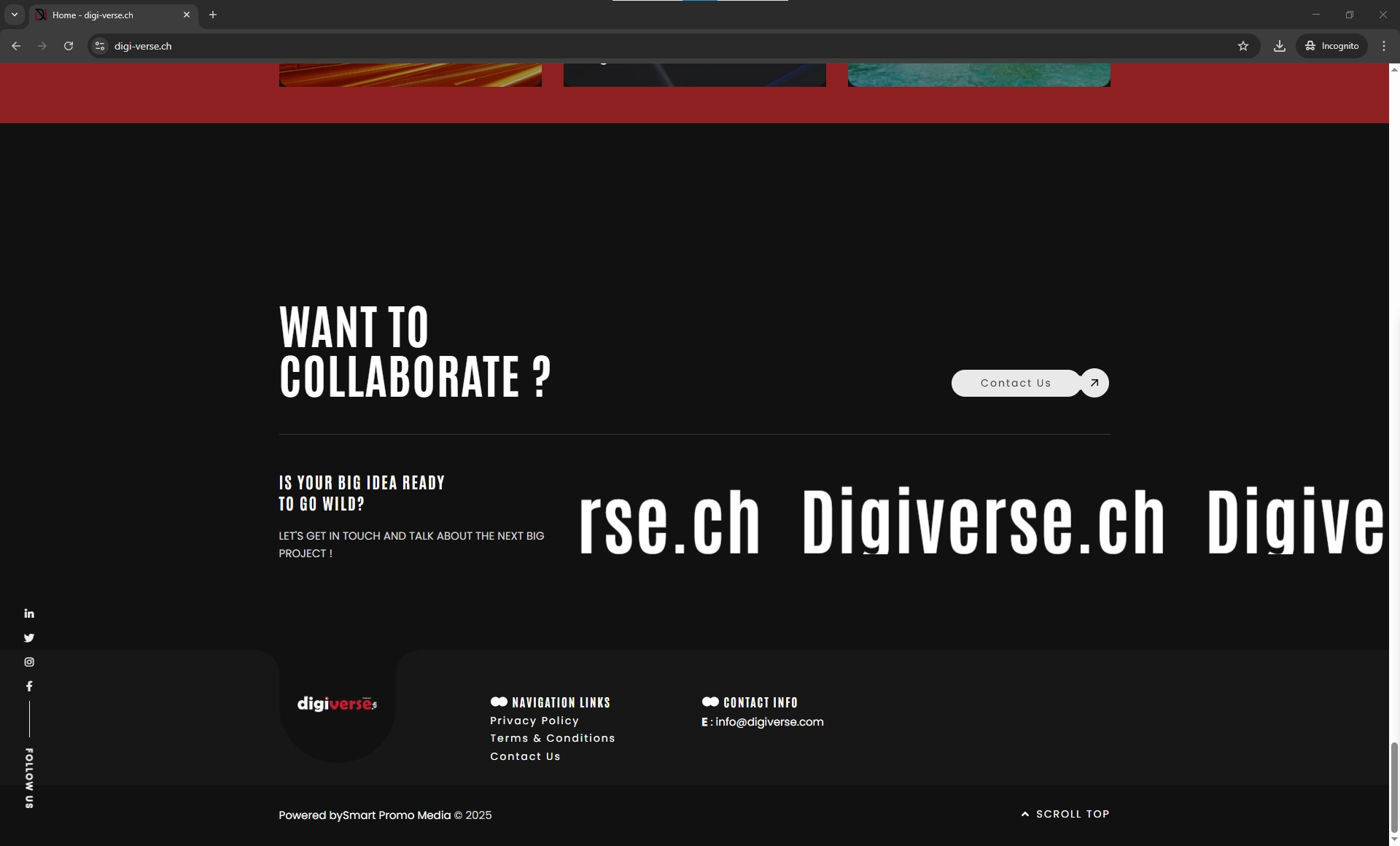View site information icon in address bar
The width and height of the screenshot is (1400, 846).
[100, 46]
